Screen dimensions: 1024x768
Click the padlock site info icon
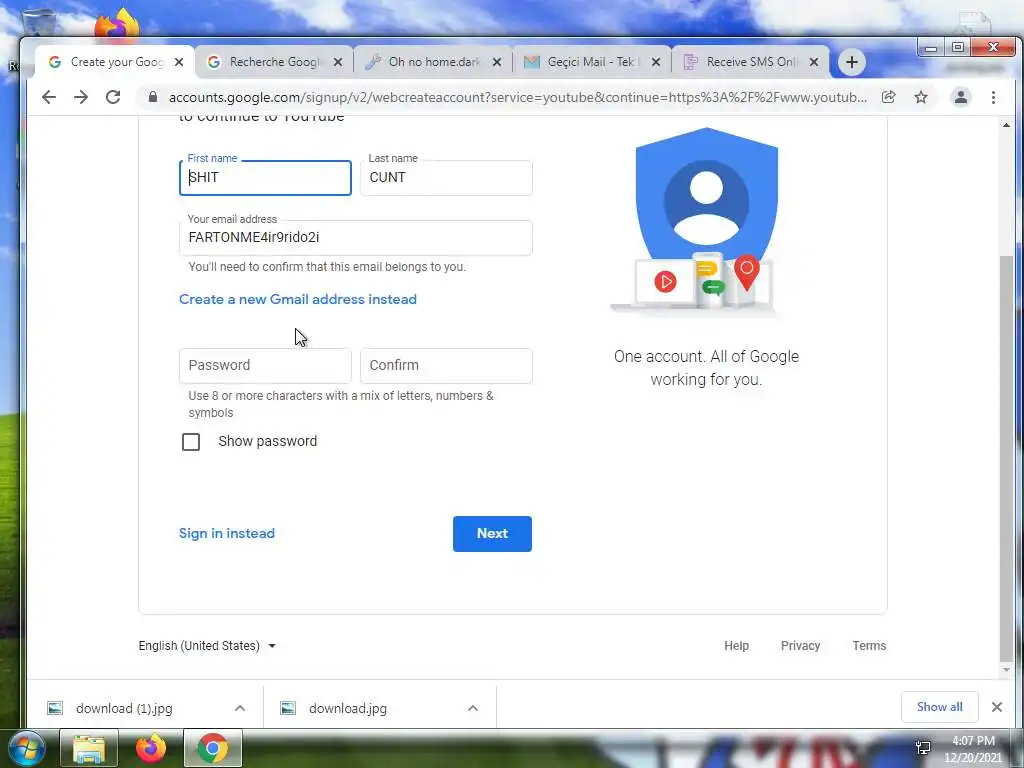153,97
